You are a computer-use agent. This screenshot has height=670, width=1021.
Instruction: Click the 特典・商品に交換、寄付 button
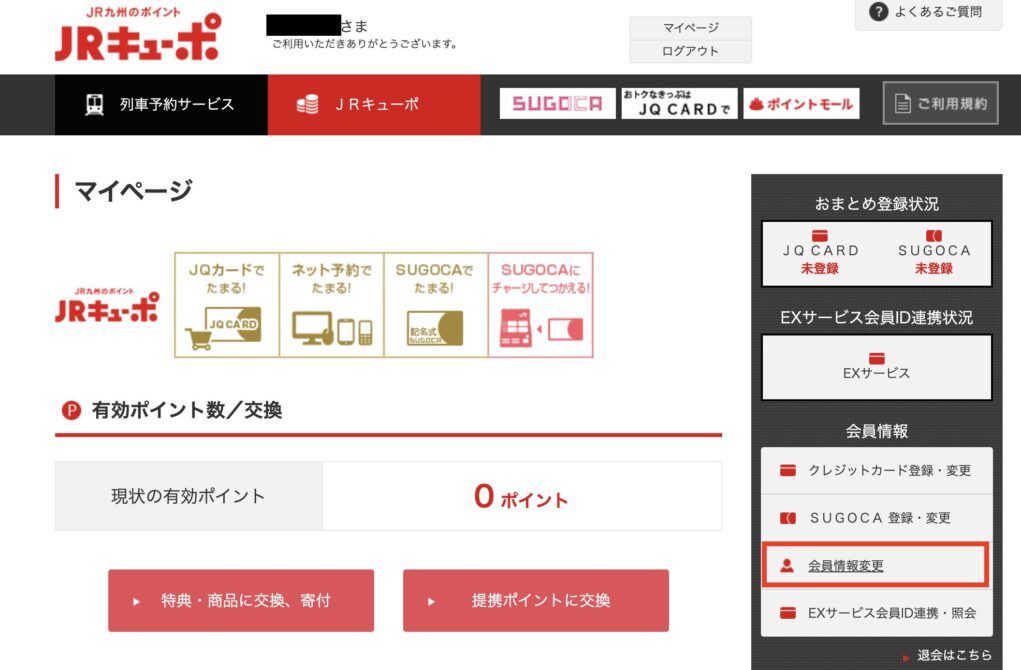pos(241,601)
